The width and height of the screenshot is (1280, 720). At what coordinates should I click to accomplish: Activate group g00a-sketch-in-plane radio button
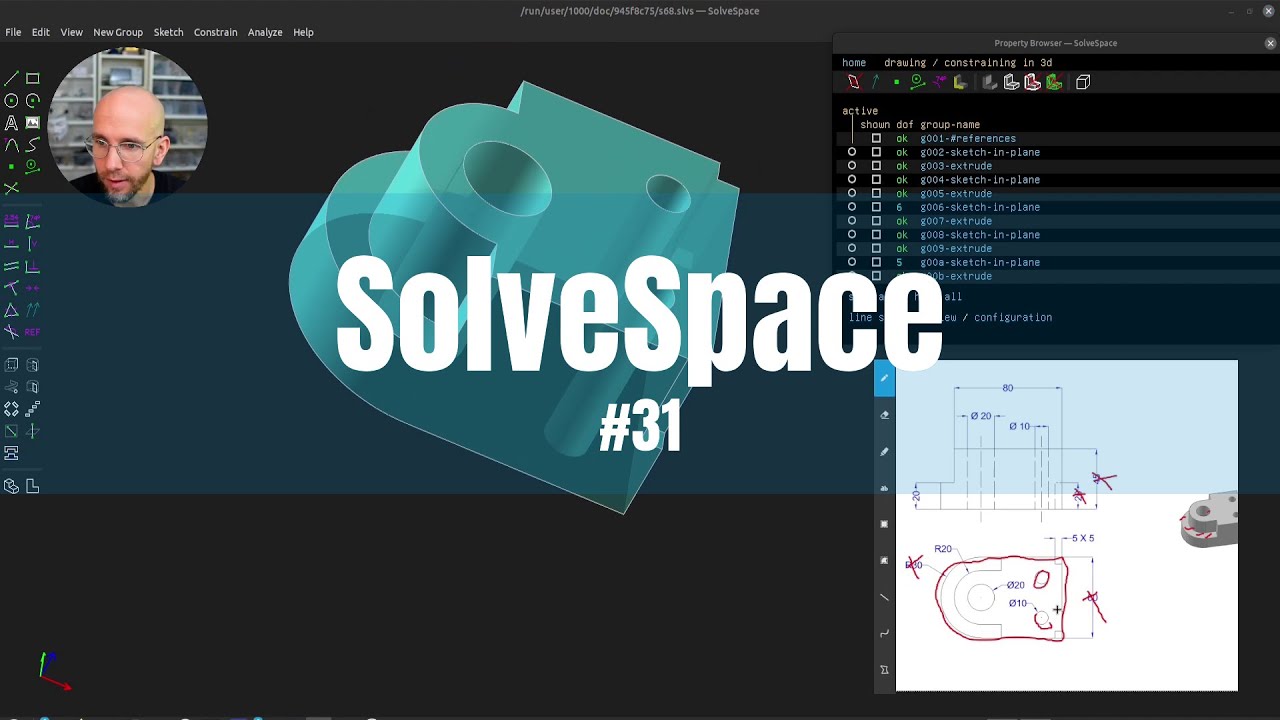852,262
